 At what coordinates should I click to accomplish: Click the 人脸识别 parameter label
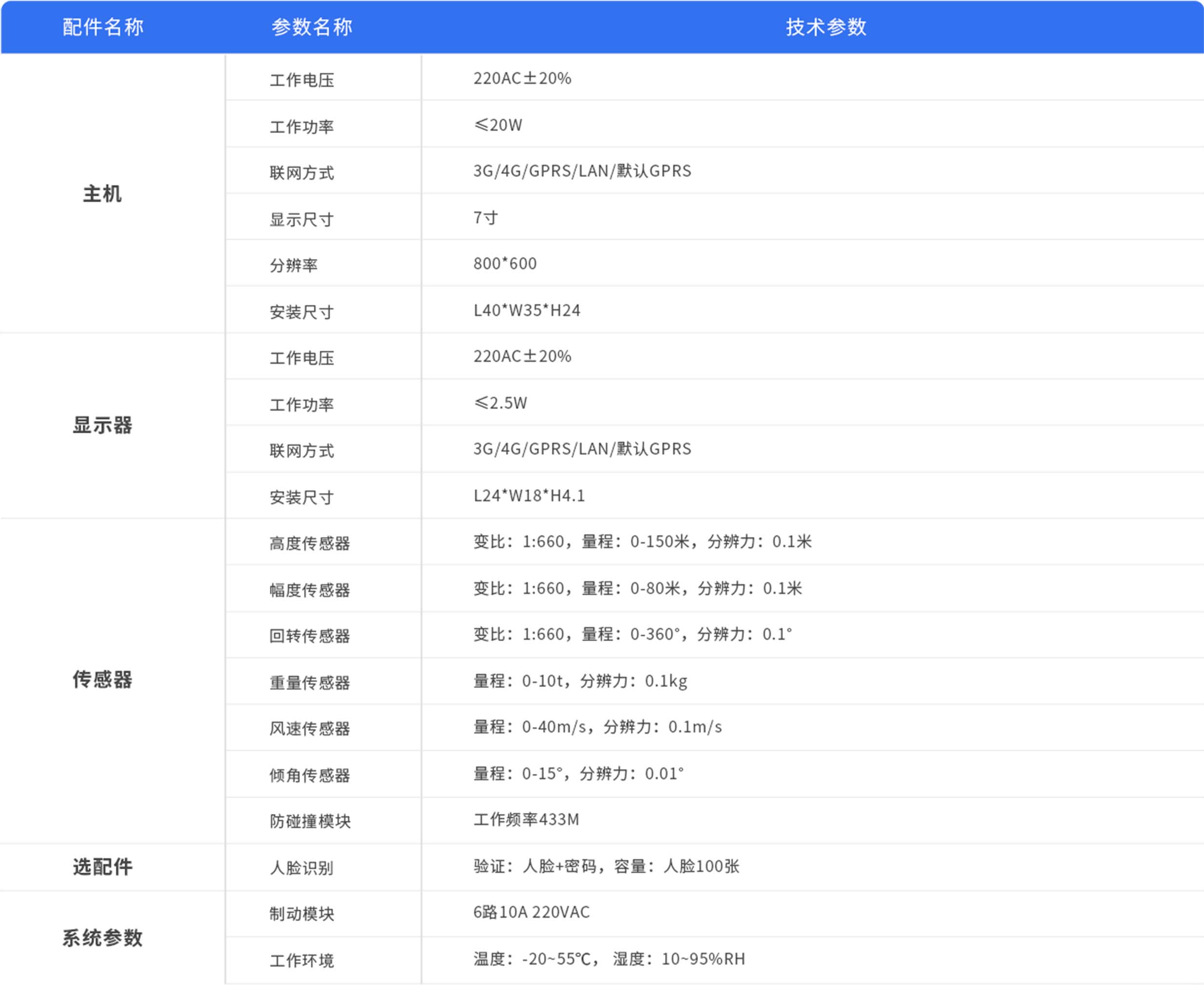tap(301, 867)
